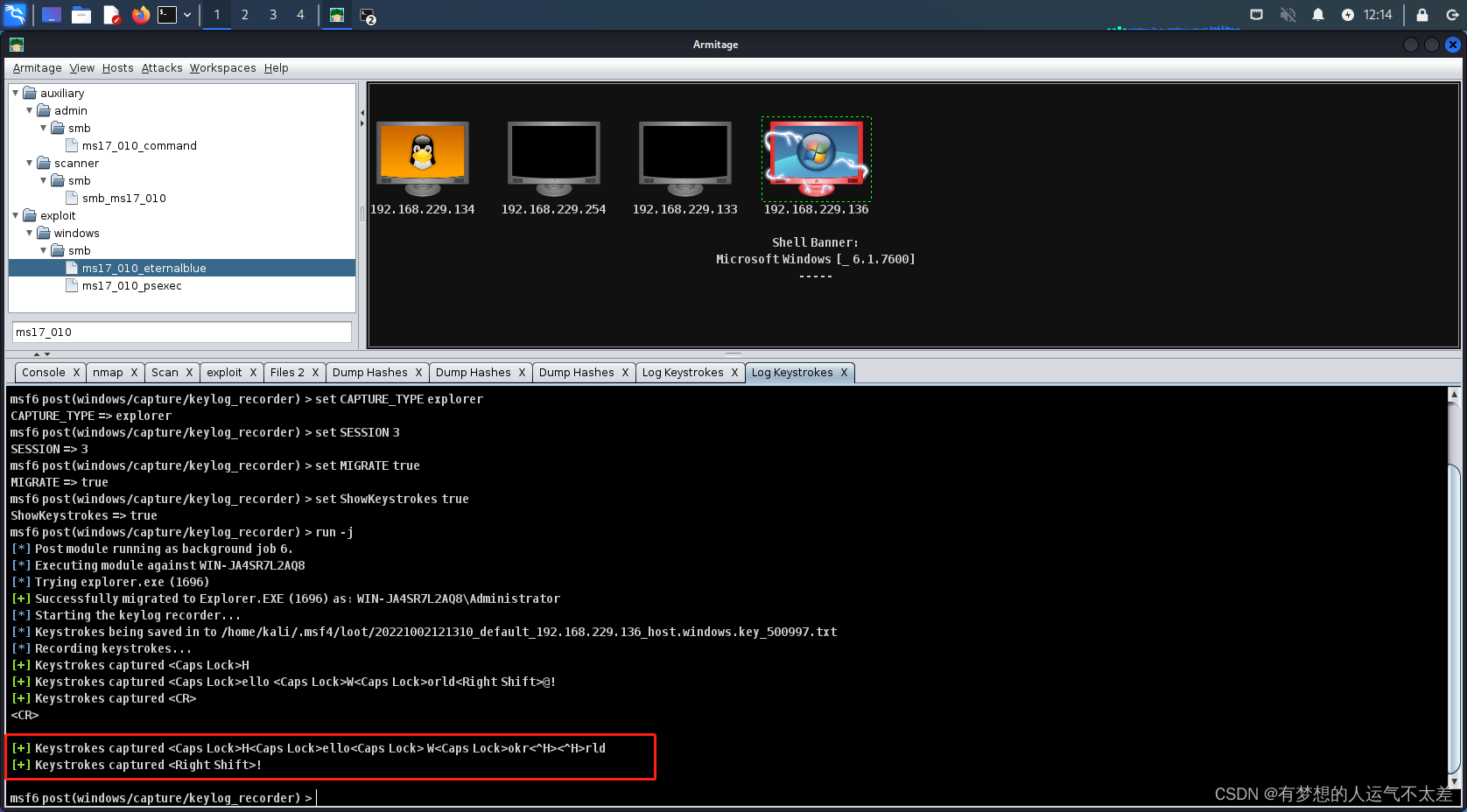
Task: Close the active Log Keystrokes tab
Action: pyautogui.click(x=844, y=373)
